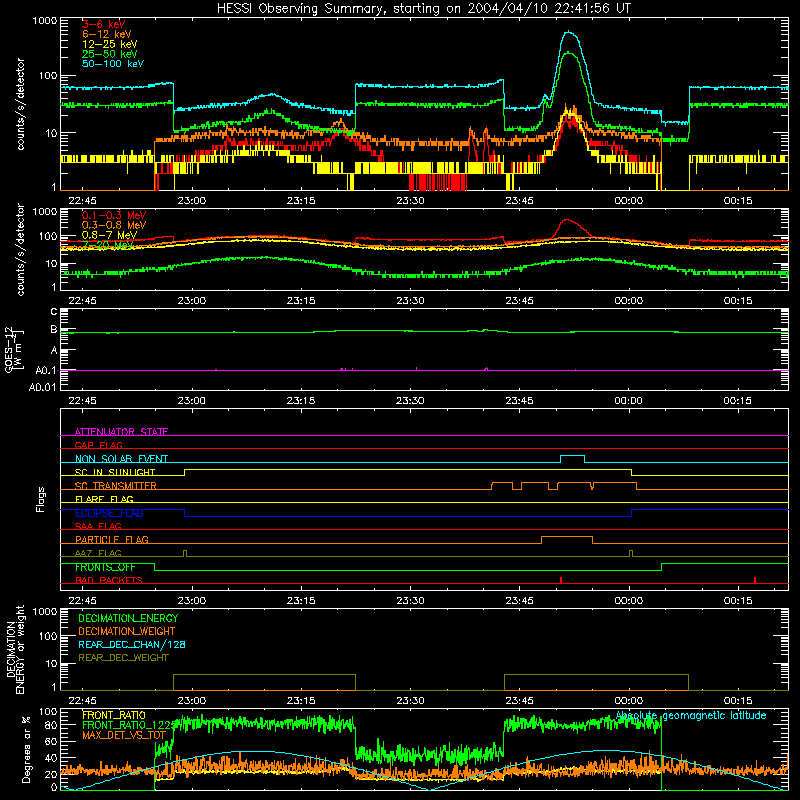The width and height of the screenshot is (800, 800).
Task: Click the SC_IN_SUNLIGHT flag label
Action: pyautogui.click(x=115, y=472)
